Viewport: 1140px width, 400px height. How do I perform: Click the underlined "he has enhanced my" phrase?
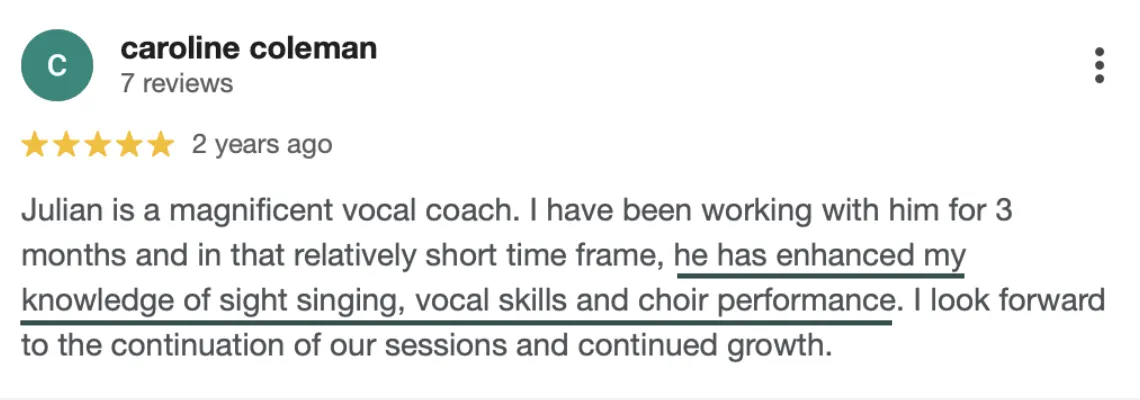[x=820, y=256]
